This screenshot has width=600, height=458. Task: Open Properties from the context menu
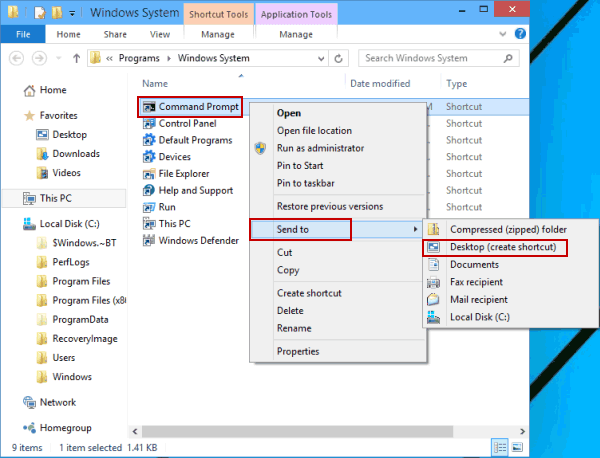click(298, 351)
